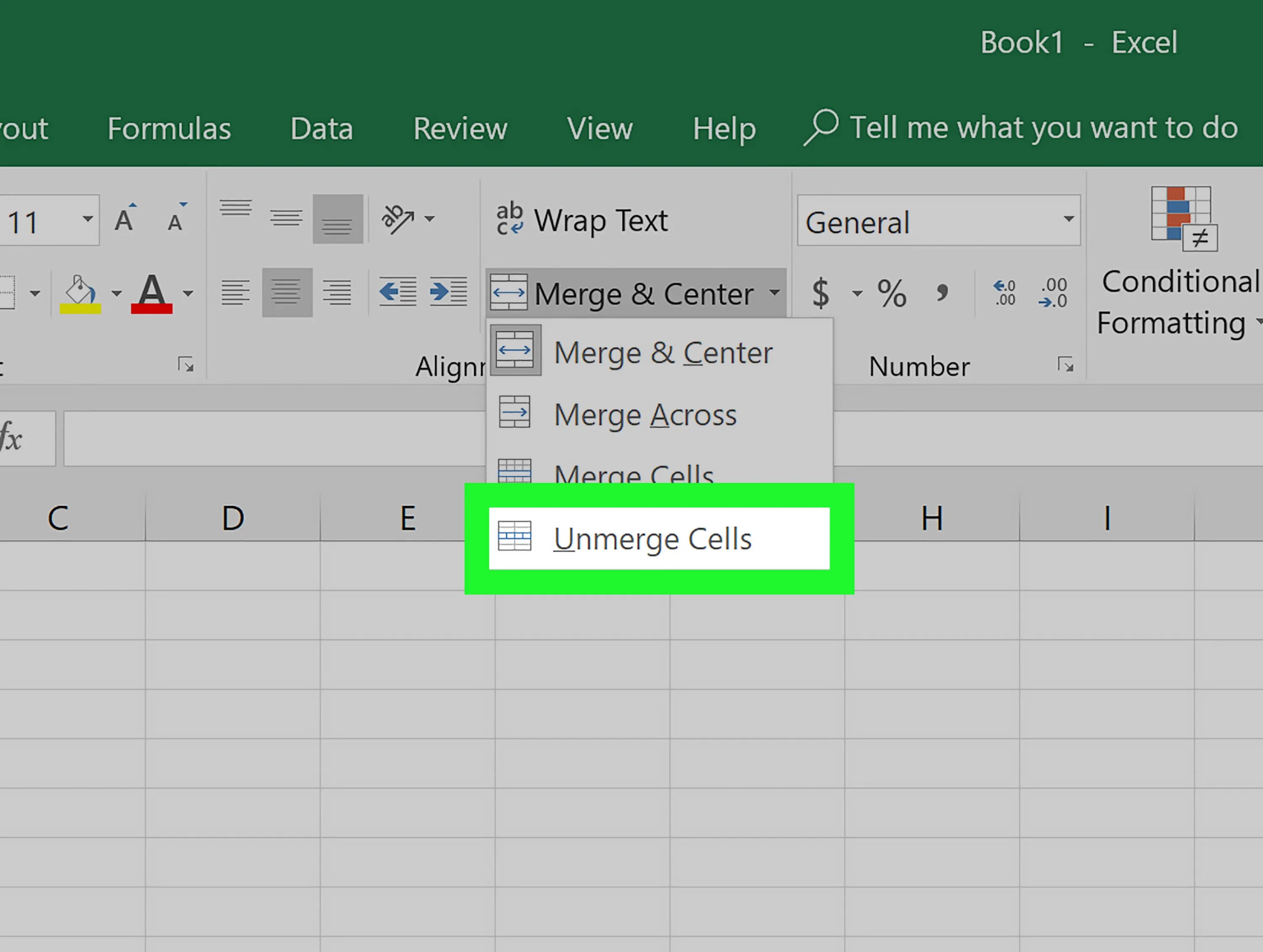The height and width of the screenshot is (952, 1263).
Task: Toggle Bottom Align vertical alignment
Action: coord(338,219)
